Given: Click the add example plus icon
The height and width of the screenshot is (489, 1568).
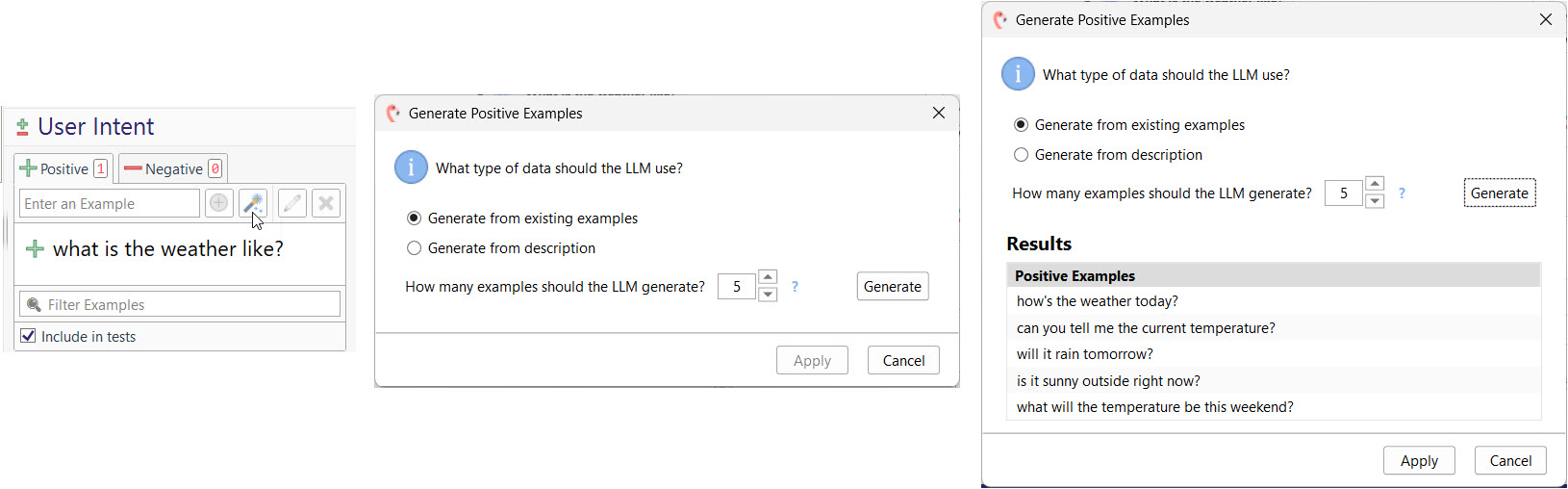Looking at the screenshot, I should [x=219, y=203].
